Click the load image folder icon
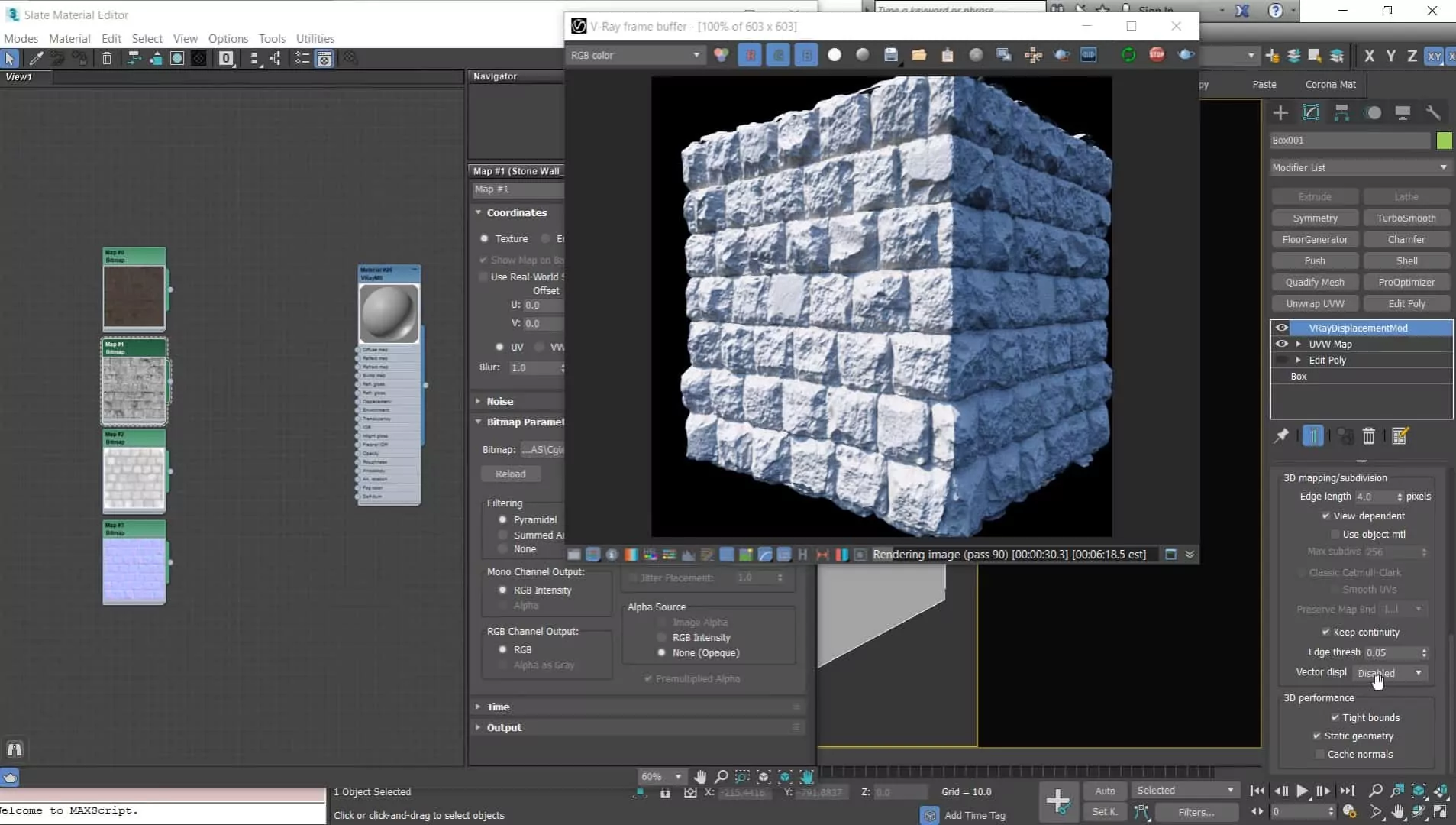The image size is (1456, 825). [918, 55]
